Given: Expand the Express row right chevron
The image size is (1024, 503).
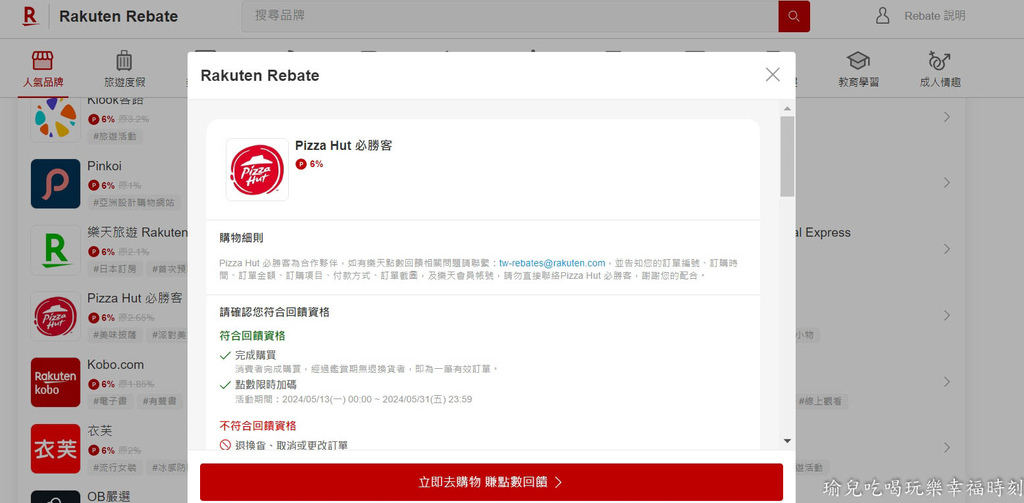Looking at the screenshot, I should 947,250.
